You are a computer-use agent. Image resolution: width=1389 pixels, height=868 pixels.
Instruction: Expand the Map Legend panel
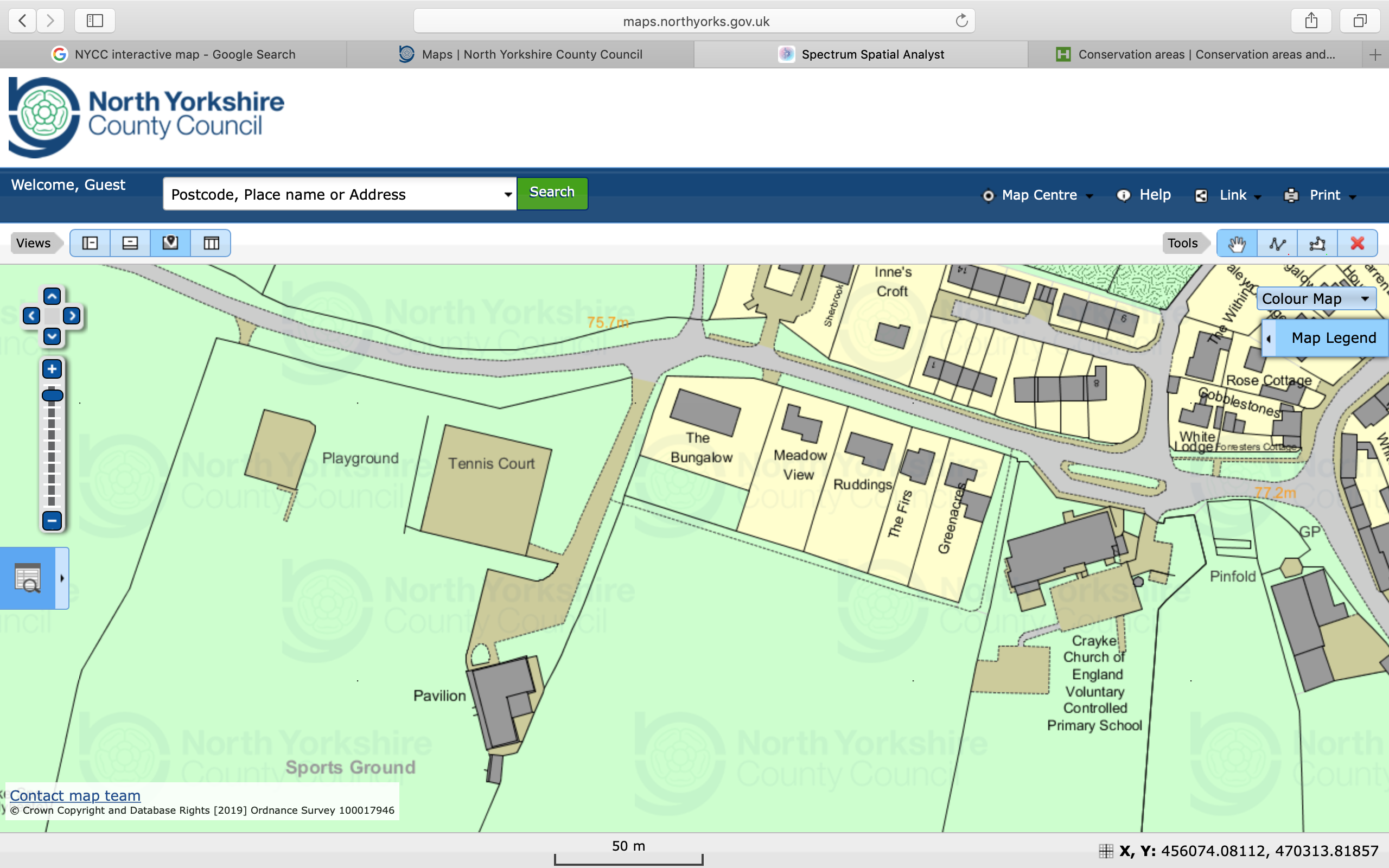point(1326,338)
